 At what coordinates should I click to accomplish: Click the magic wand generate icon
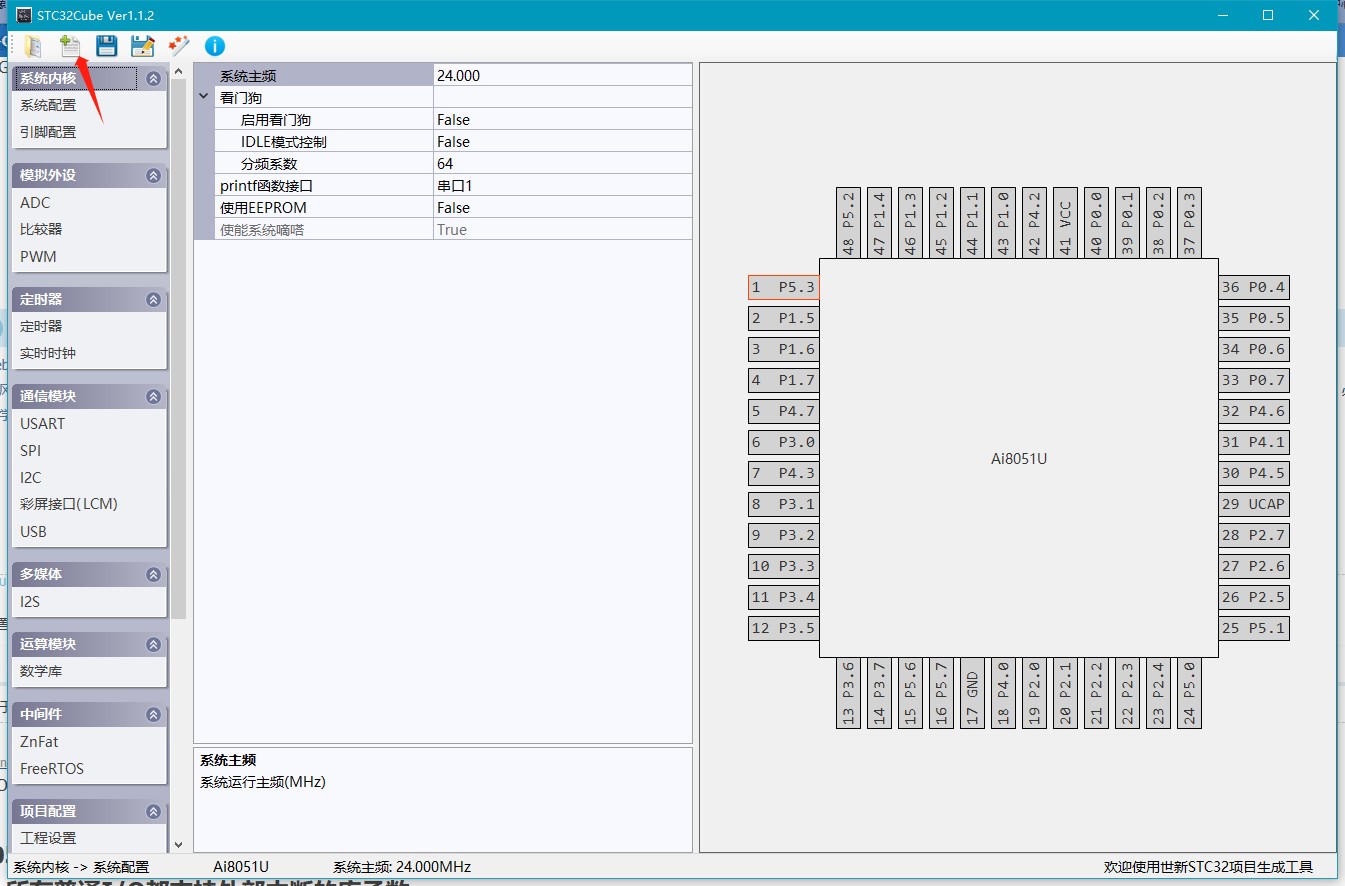point(178,46)
